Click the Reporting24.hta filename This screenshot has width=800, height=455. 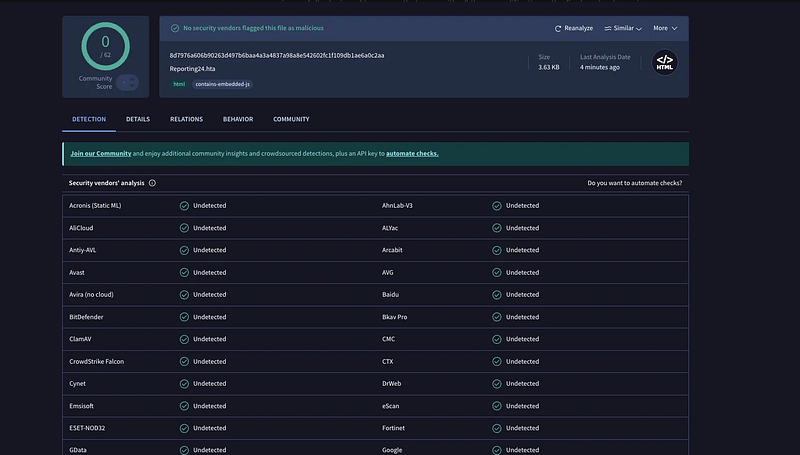[192, 68]
